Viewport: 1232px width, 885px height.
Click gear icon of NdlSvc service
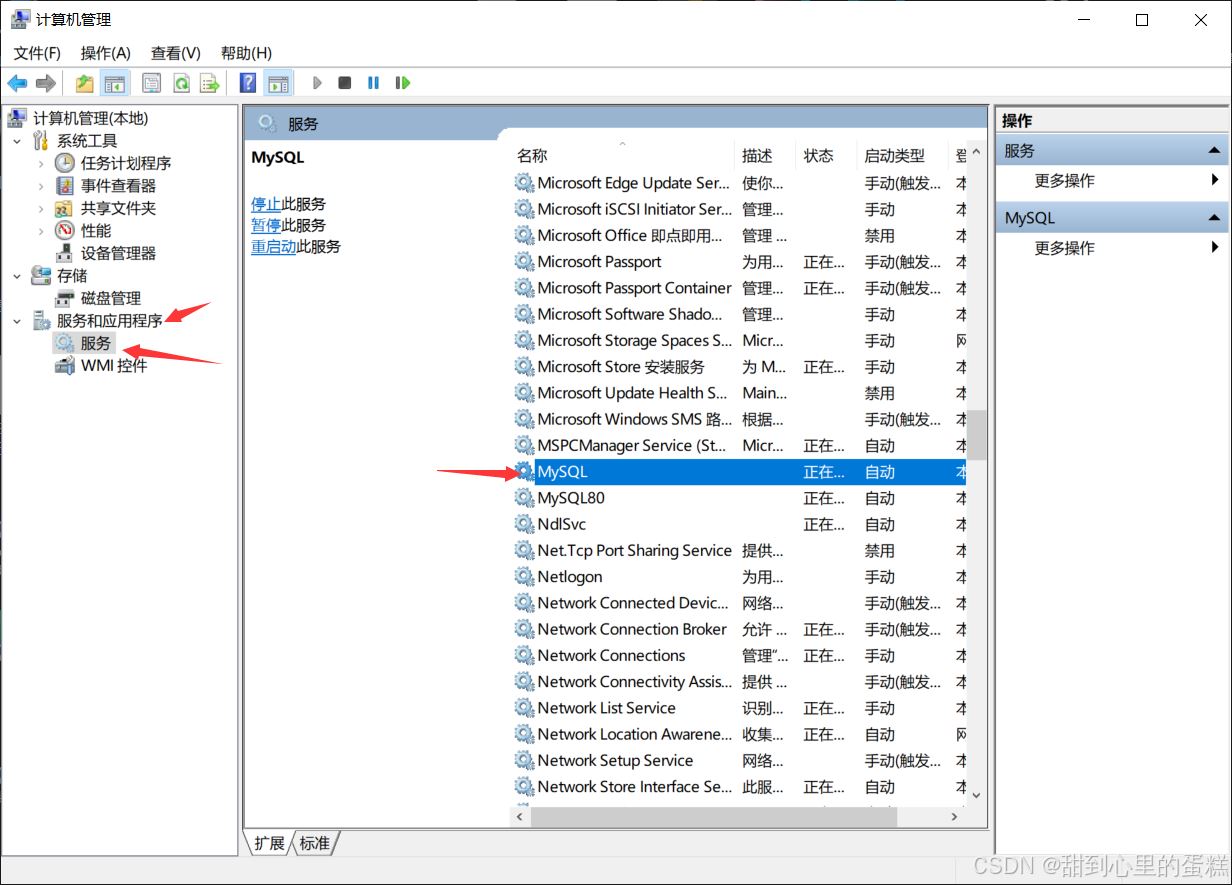(x=524, y=524)
